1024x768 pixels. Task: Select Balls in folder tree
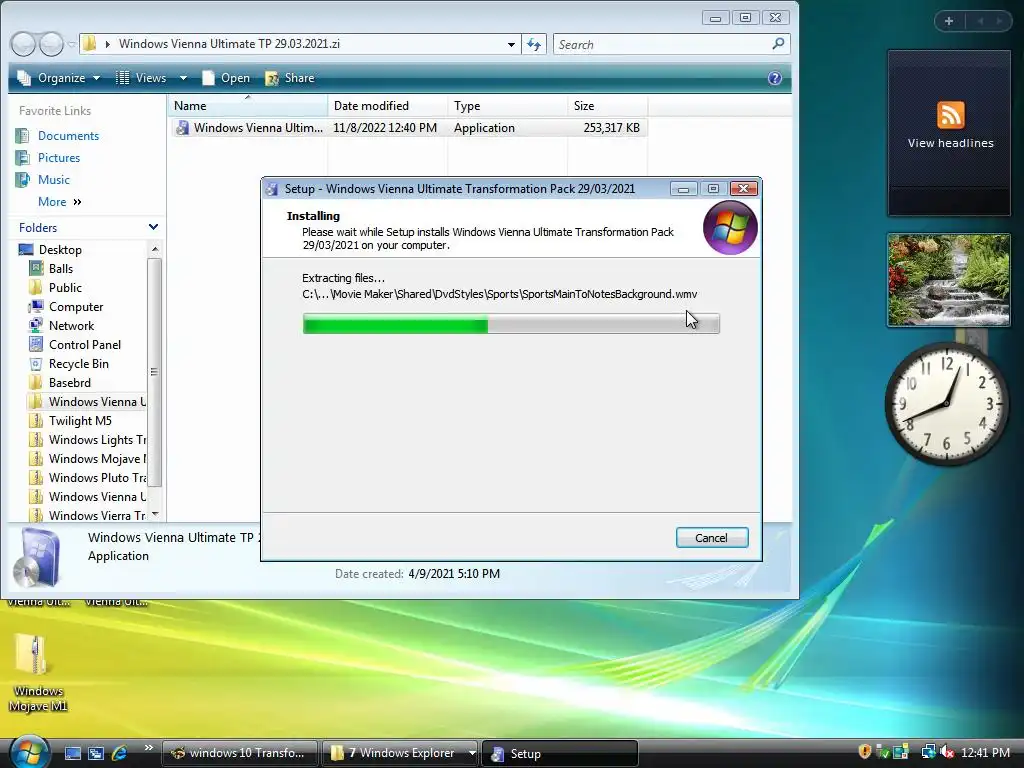pyautogui.click(x=60, y=268)
